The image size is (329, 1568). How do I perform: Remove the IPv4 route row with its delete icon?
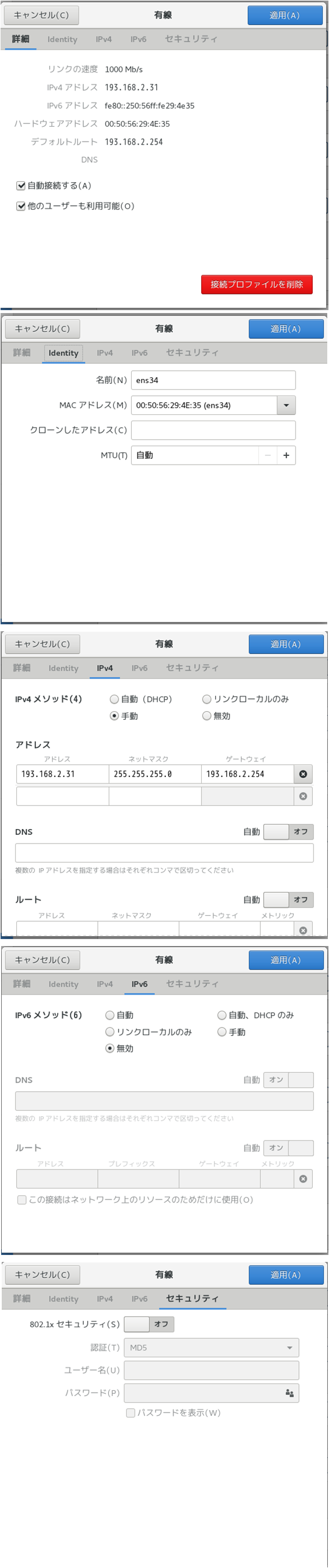(303, 929)
